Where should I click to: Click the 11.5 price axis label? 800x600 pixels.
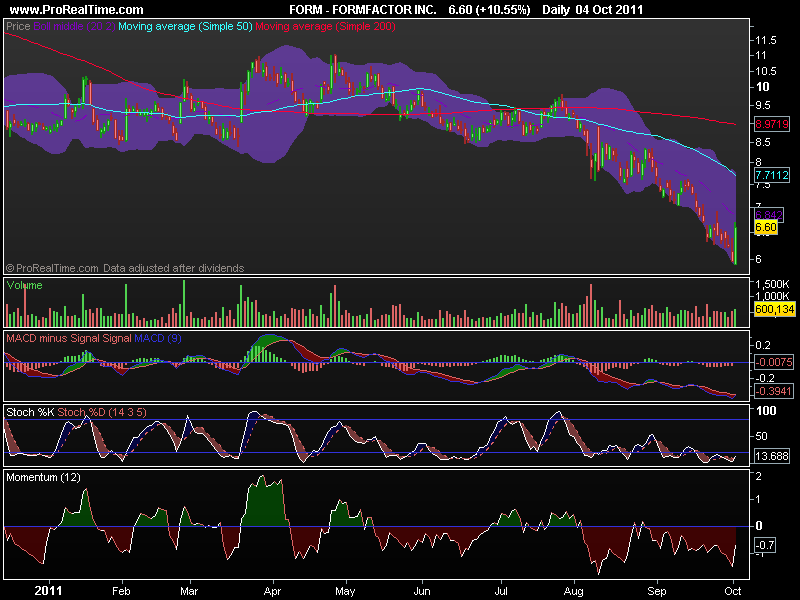tap(766, 40)
